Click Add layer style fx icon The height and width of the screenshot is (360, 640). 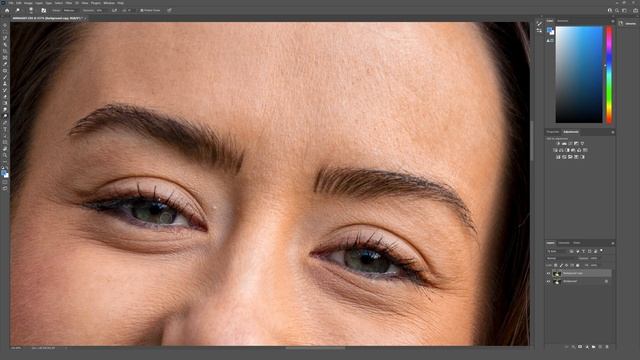(x=573, y=347)
